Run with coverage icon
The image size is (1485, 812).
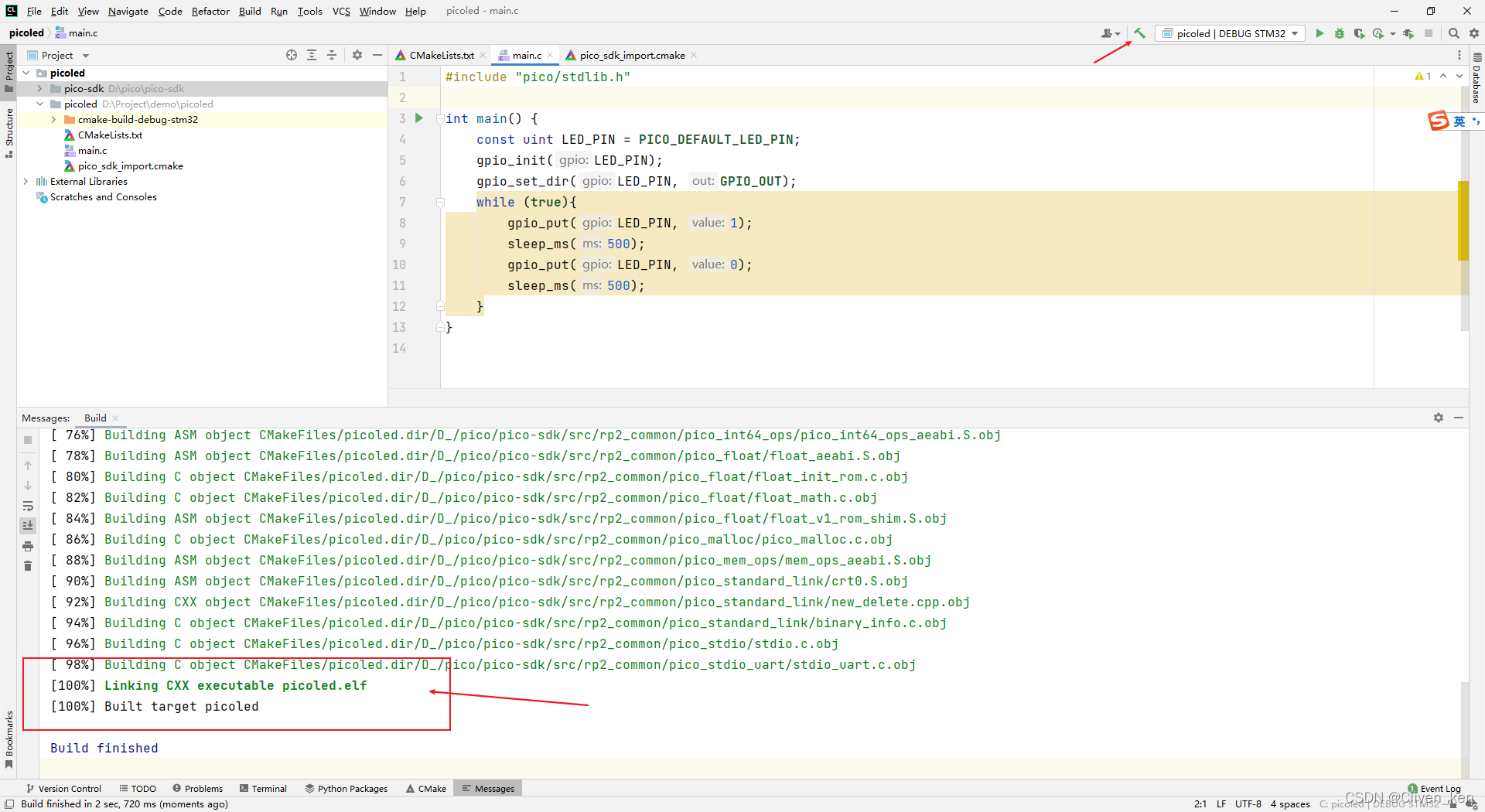[1359, 33]
